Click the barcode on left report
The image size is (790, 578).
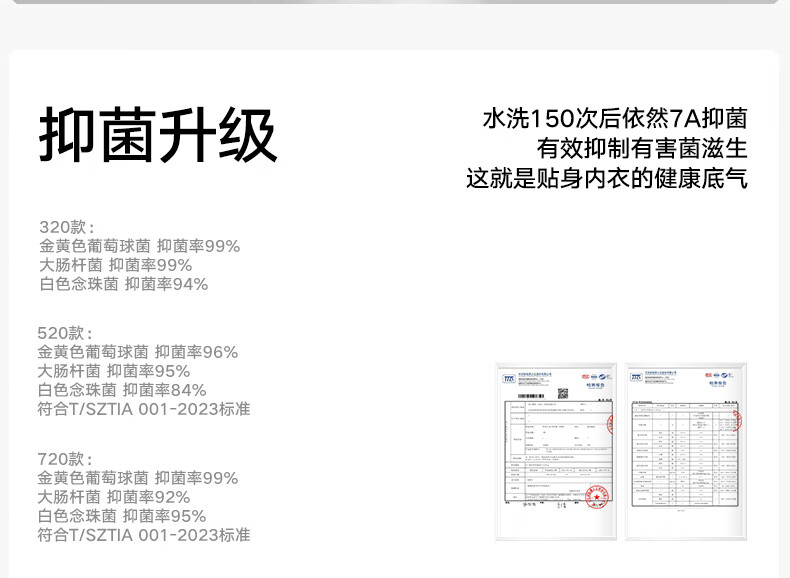[x=531, y=396]
